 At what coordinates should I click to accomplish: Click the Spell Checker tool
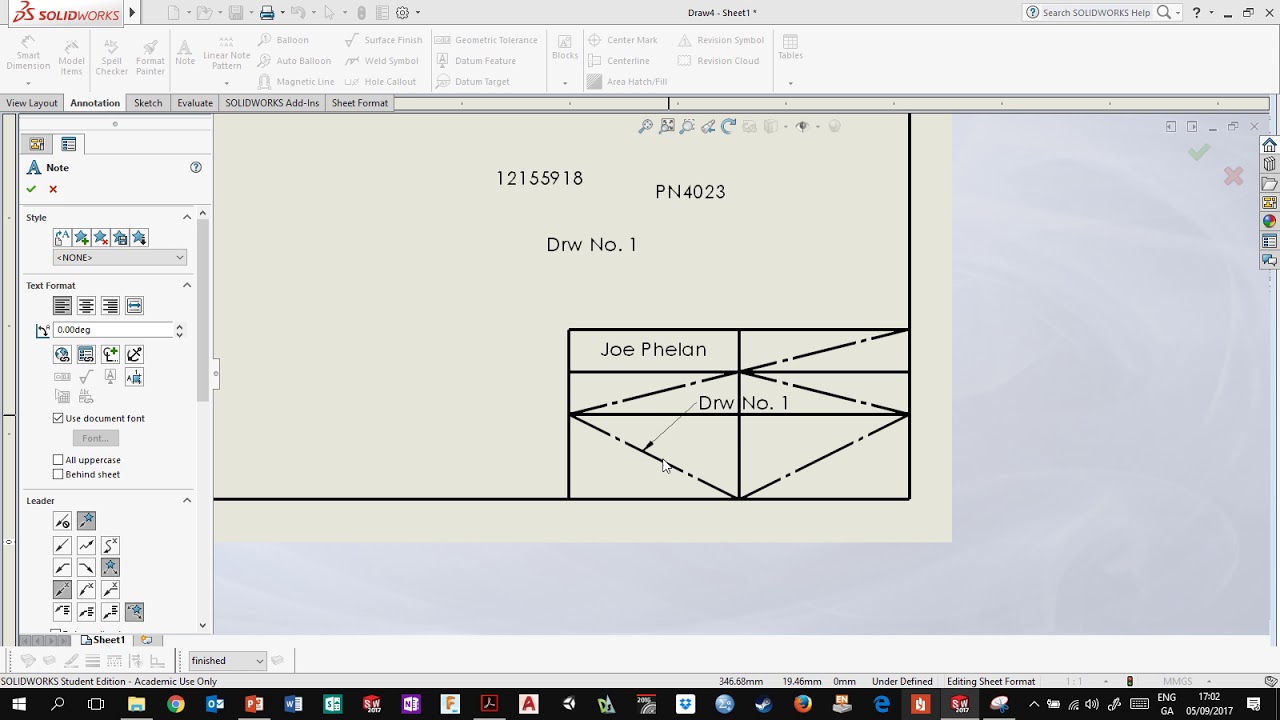(111, 58)
